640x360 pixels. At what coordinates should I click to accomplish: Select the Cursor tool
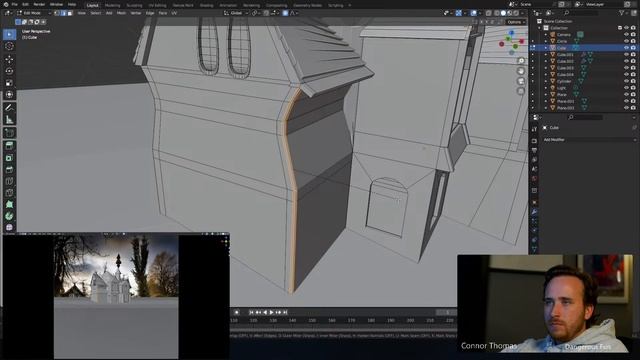click(9, 46)
